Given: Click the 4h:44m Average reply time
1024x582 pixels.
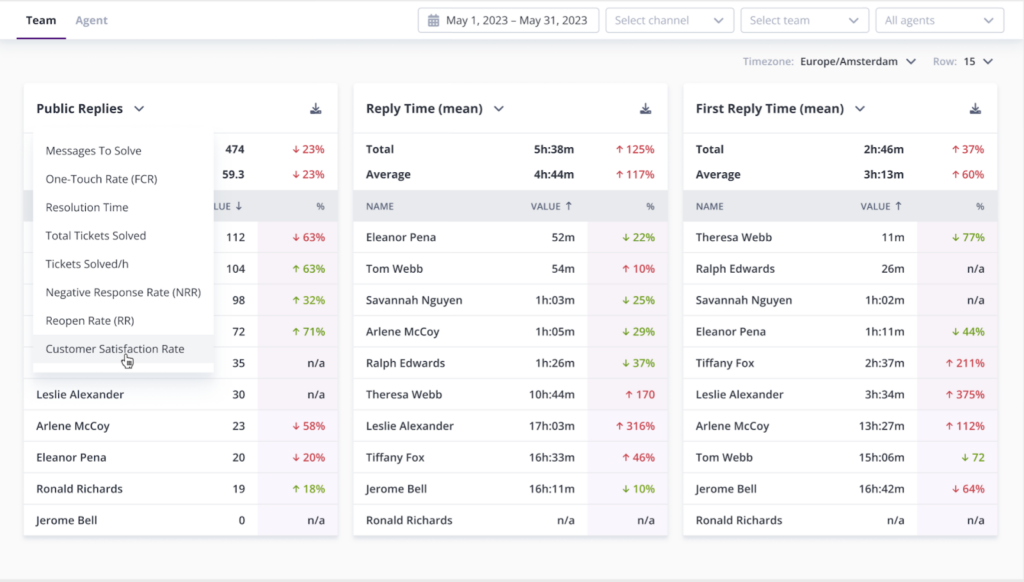Looking at the screenshot, I should (x=554, y=174).
